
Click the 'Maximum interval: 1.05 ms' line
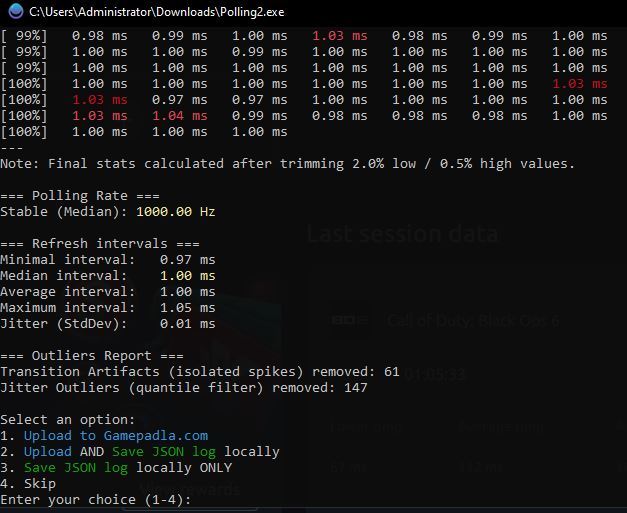pos(108,307)
